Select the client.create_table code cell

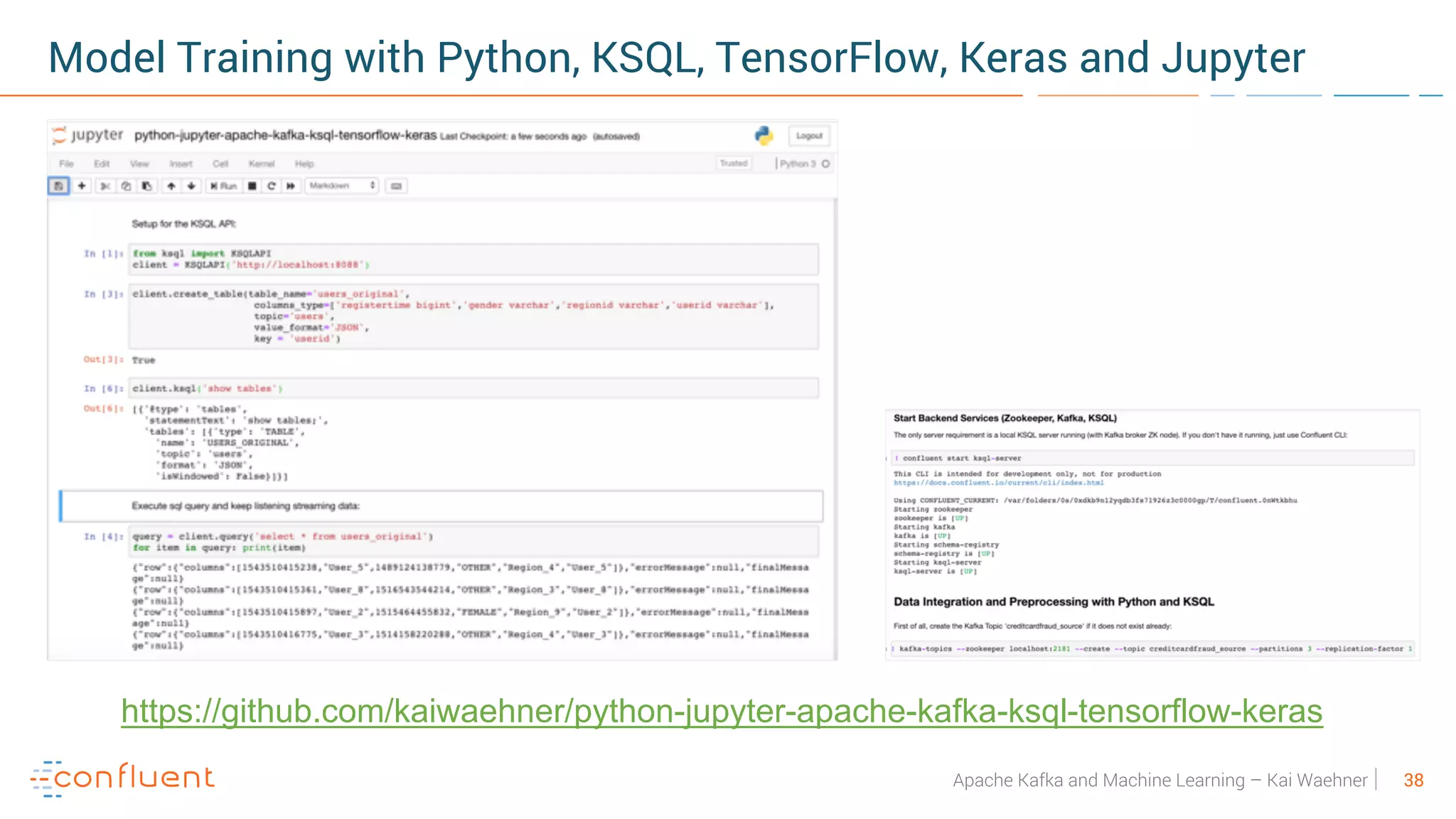473,316
